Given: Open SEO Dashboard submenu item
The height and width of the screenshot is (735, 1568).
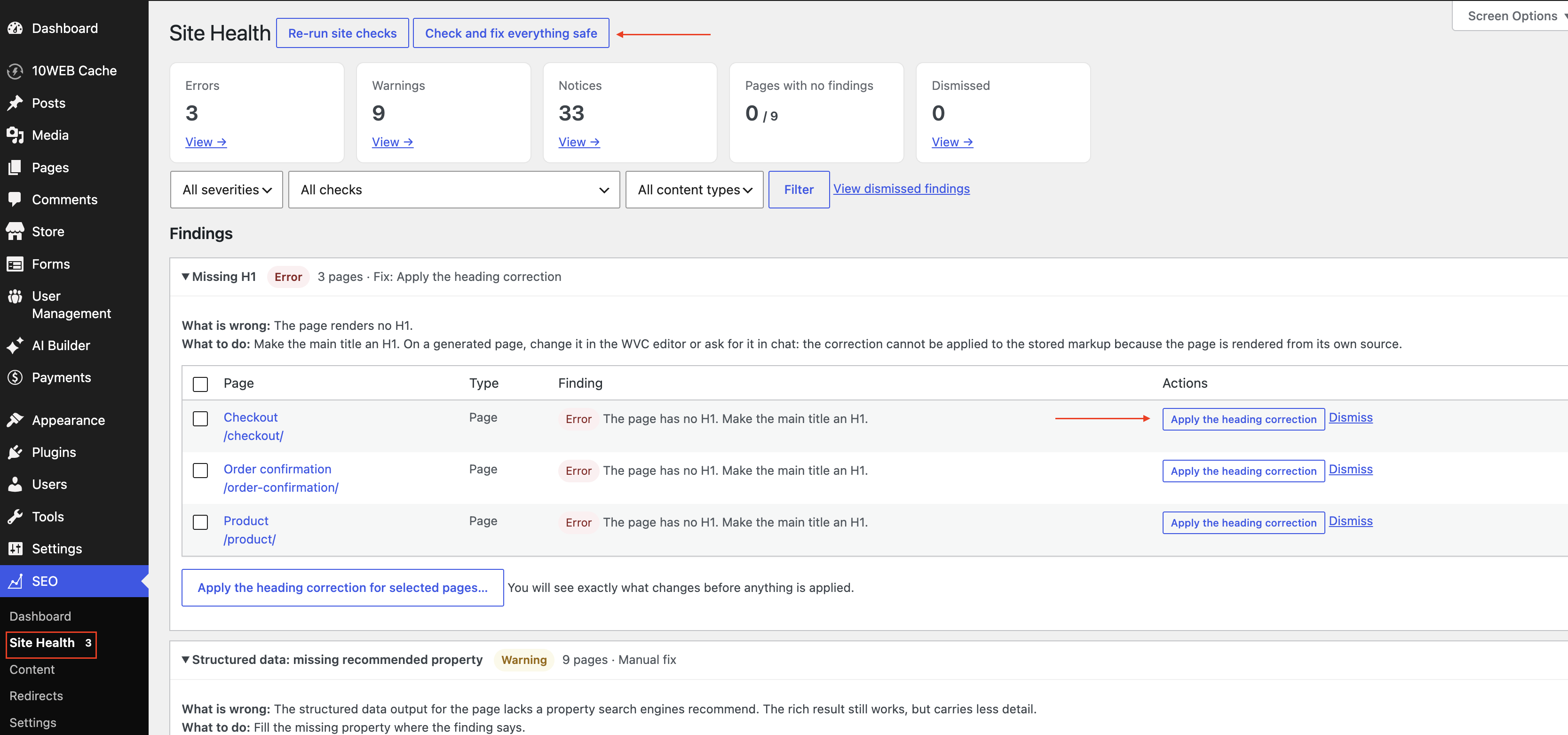Looking at the screenshot, I should (40, 616).
